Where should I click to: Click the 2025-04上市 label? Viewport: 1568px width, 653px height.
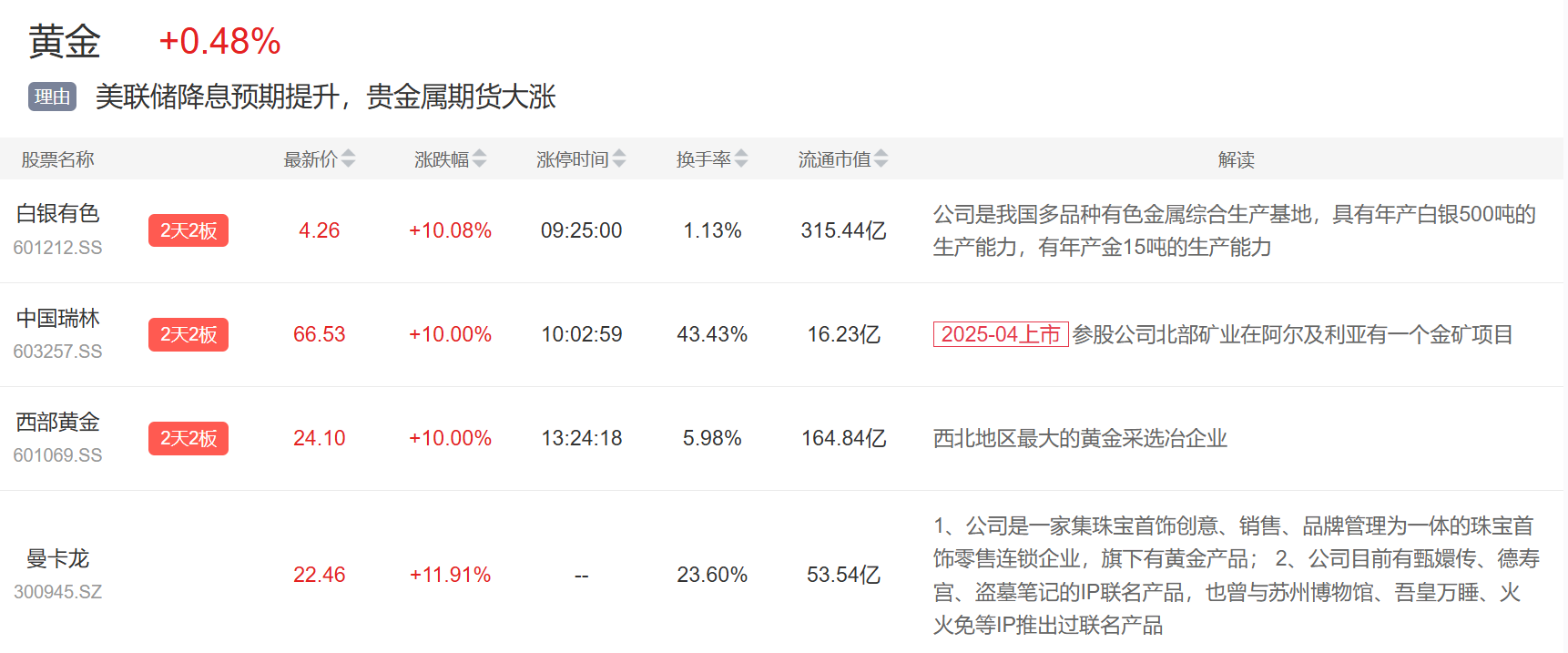(x=1000, y=334)
